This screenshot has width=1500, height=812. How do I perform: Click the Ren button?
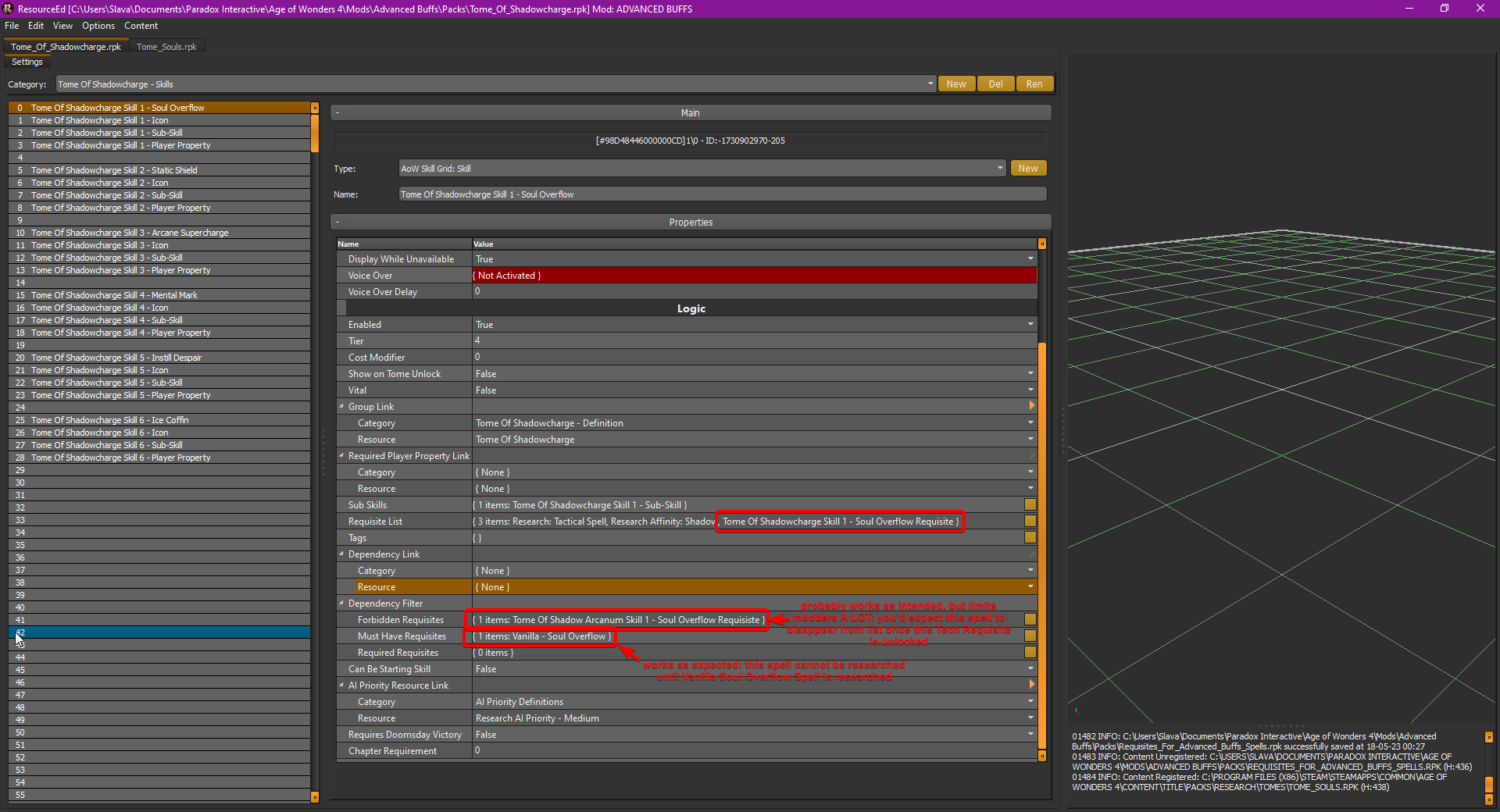click(1034, 84)
